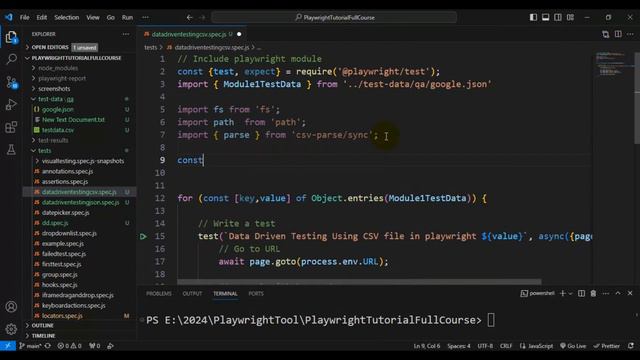The height and width of the screenshot is (360, 640).
Task: Switch to the Problems panel tab
Action: click(x=159, y=293)
